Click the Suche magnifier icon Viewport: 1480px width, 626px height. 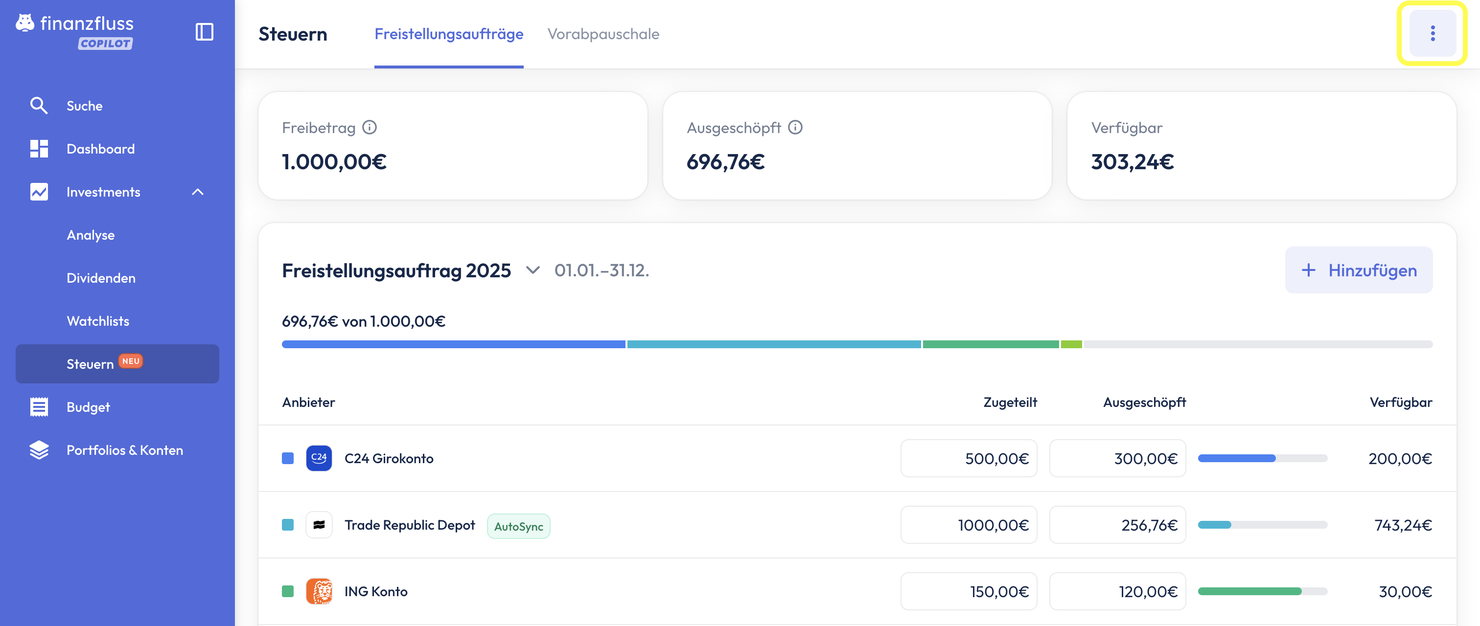pyautogui.click(x=39, y=105)
